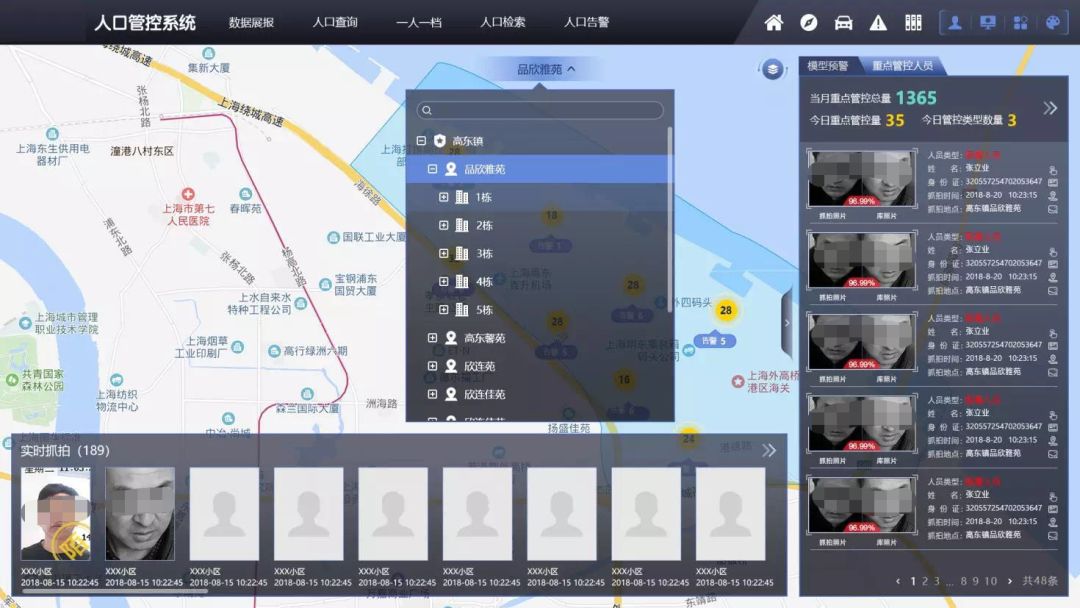1080x608 pixels.
Task: Expand the 1栋 building node
Action: pos(444,198)
